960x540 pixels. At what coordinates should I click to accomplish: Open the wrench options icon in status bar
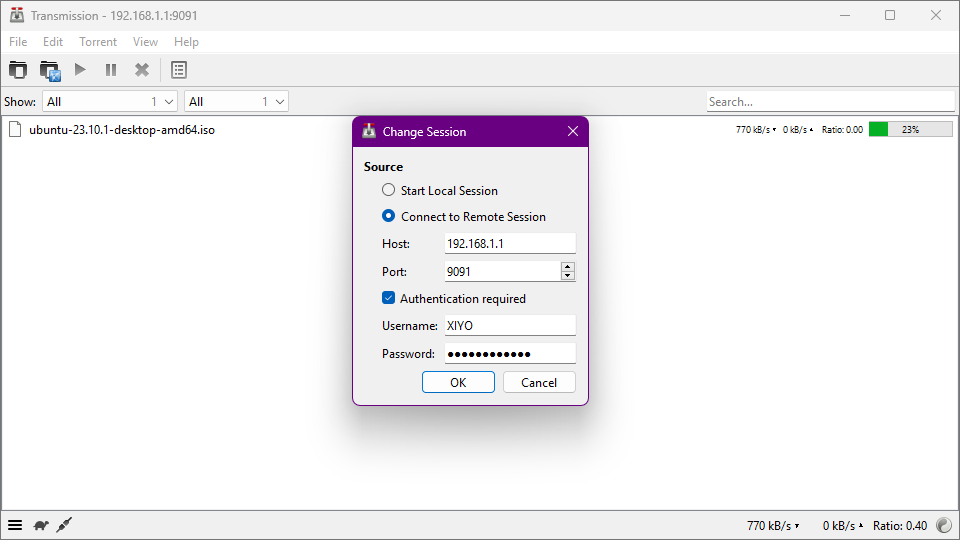[x=64, y=525]
